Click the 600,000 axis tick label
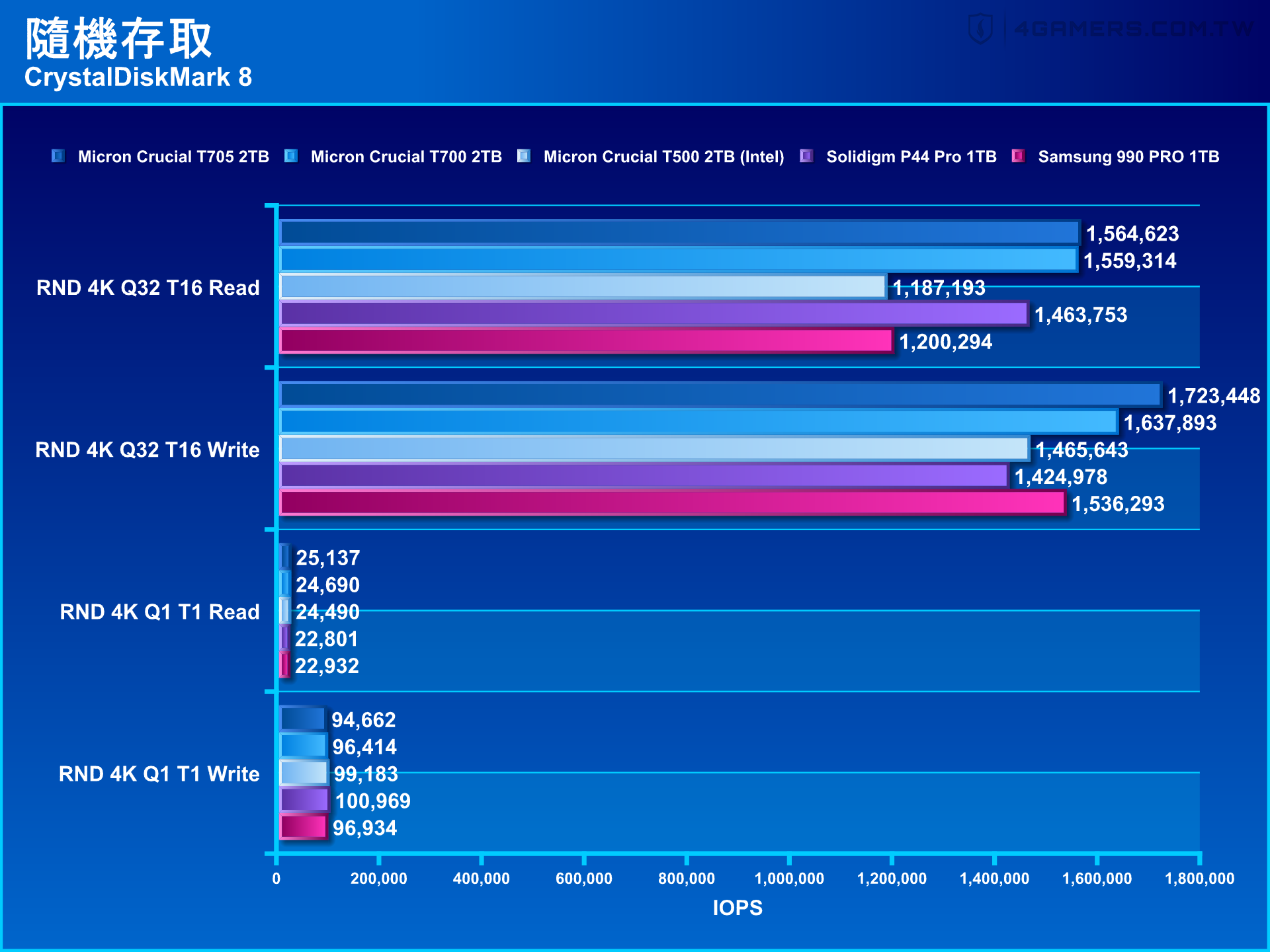Screen dimensions: 1270x952 [x=584, y=879]
